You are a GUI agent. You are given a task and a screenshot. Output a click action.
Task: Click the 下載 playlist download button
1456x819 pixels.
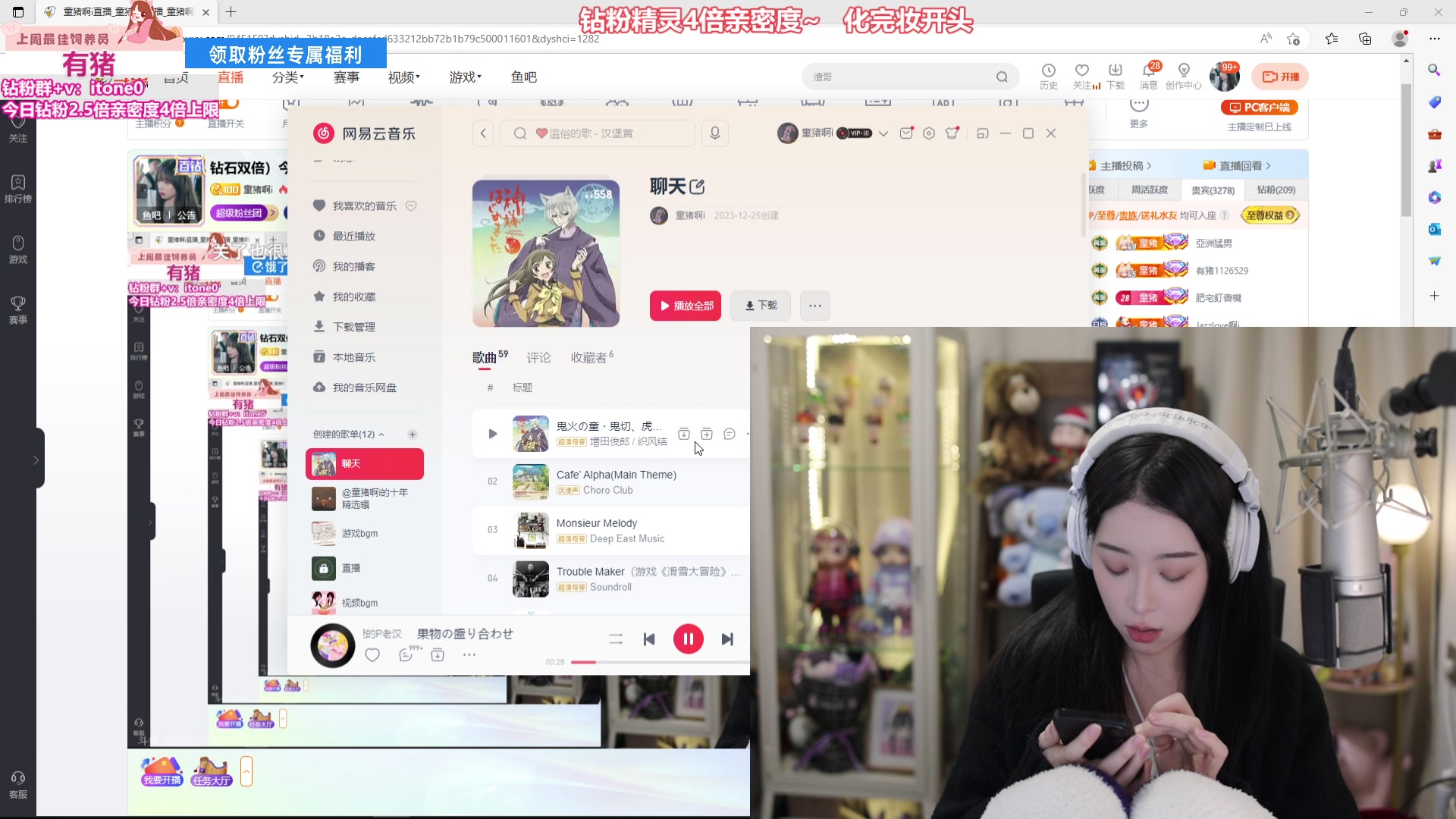[761, 306]
